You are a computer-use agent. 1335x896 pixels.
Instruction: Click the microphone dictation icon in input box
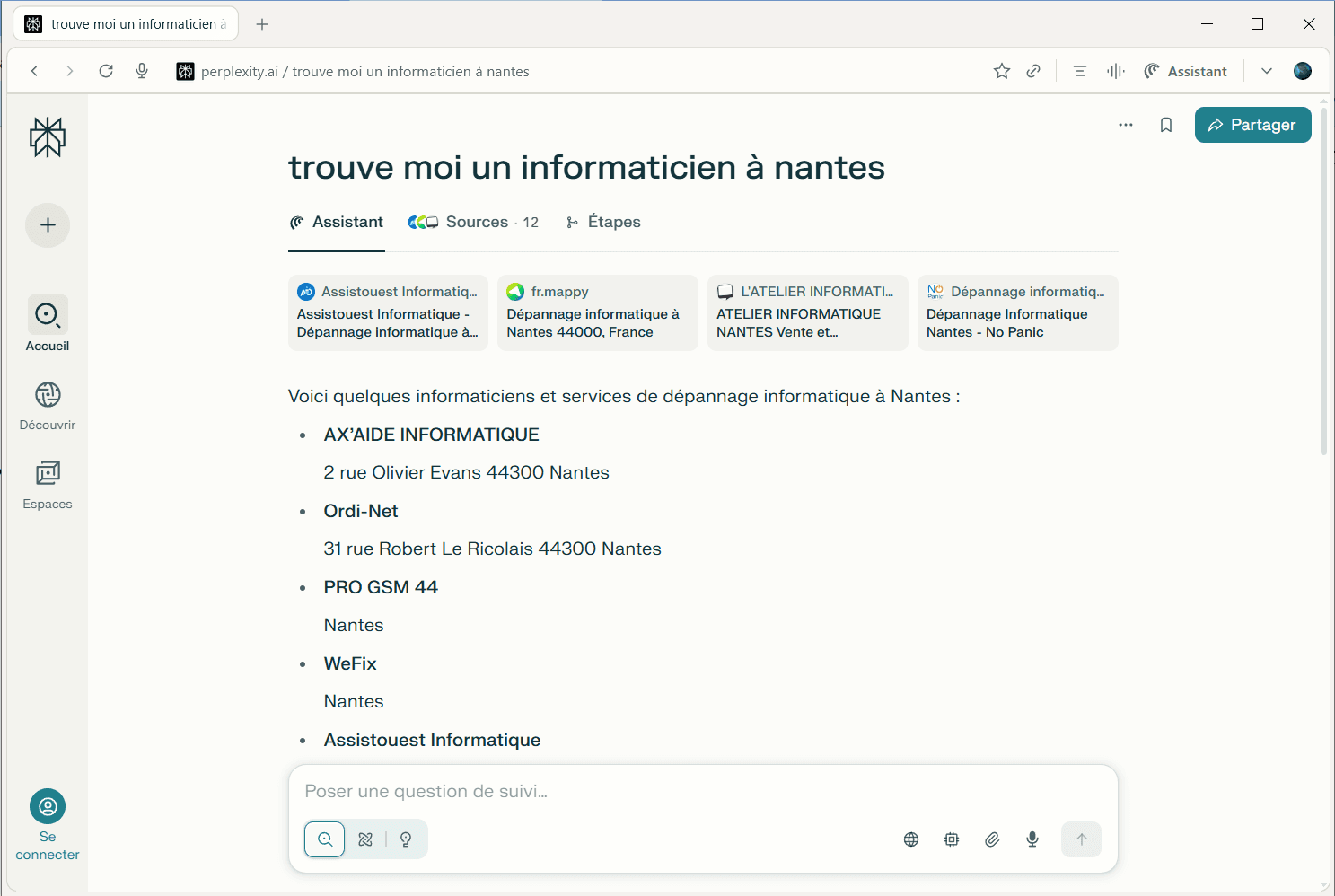(x=1032, y=839)
